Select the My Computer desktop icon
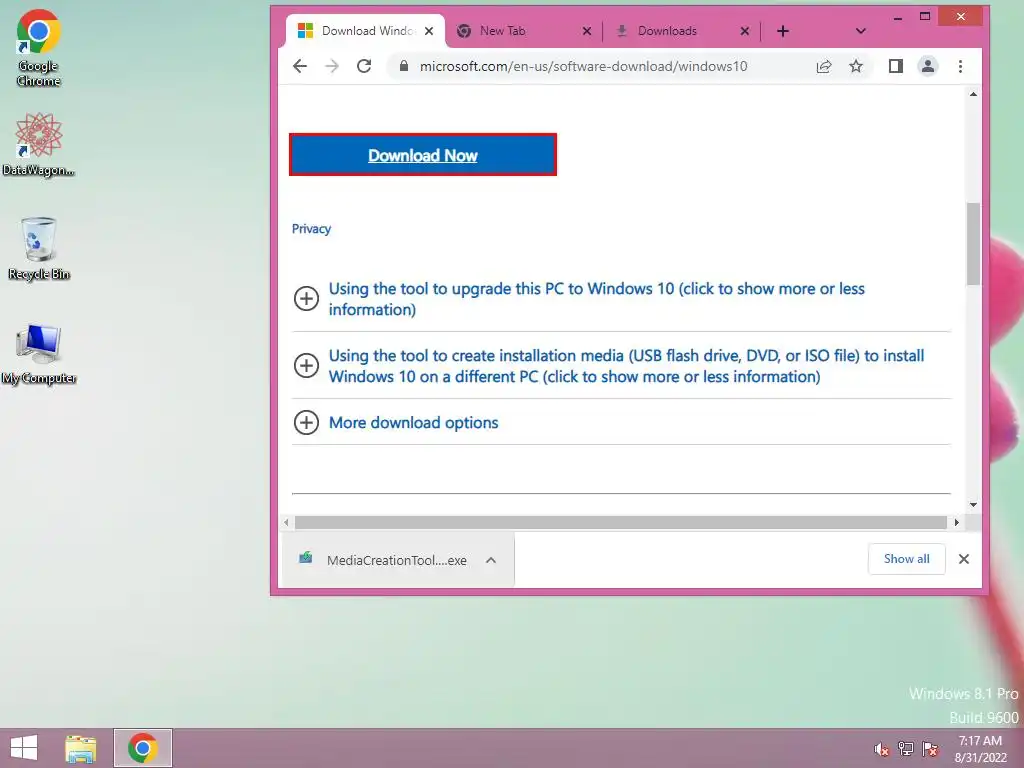1024x768 pixels. [x=39, y=353]
